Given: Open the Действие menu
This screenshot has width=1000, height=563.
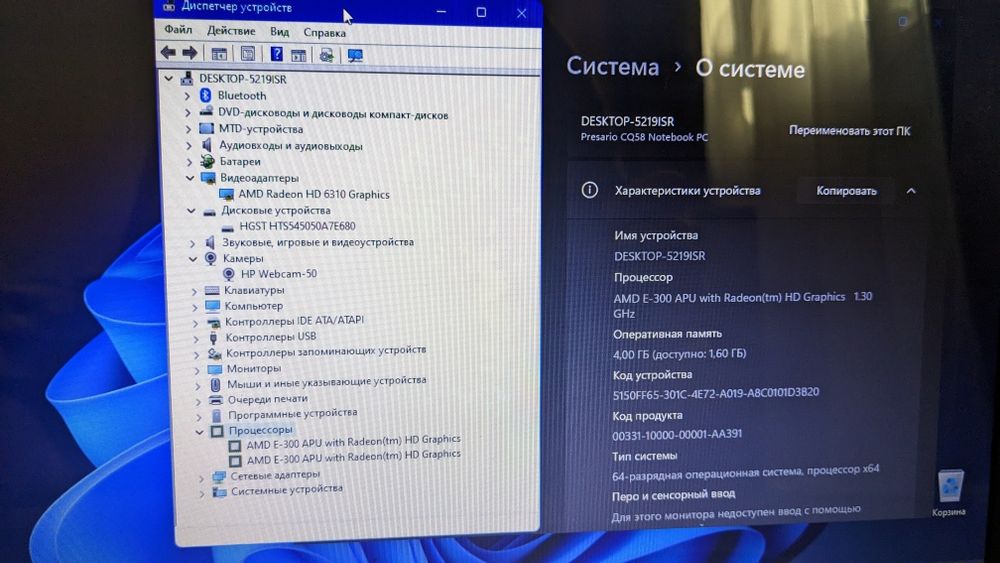Looking at the screenshot, I should 231,31.
